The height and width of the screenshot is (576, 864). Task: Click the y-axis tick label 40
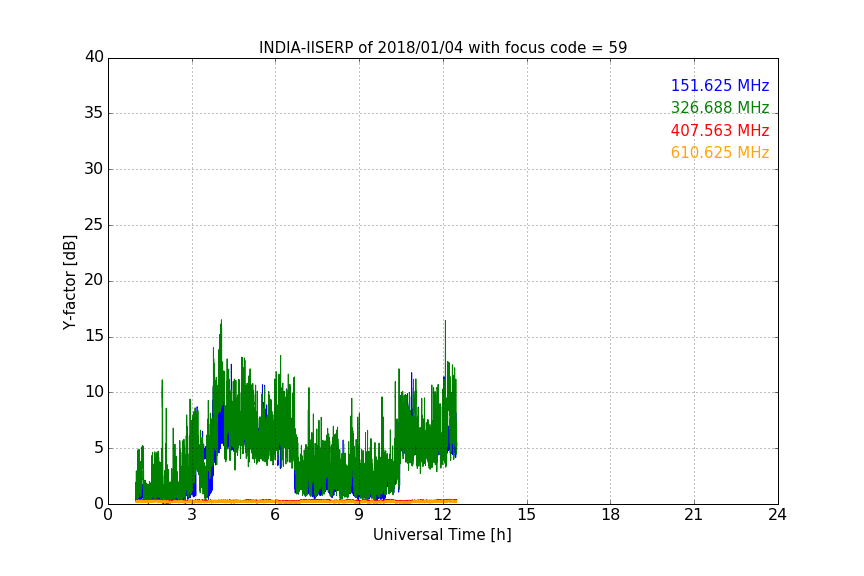[x=94, y=57]
